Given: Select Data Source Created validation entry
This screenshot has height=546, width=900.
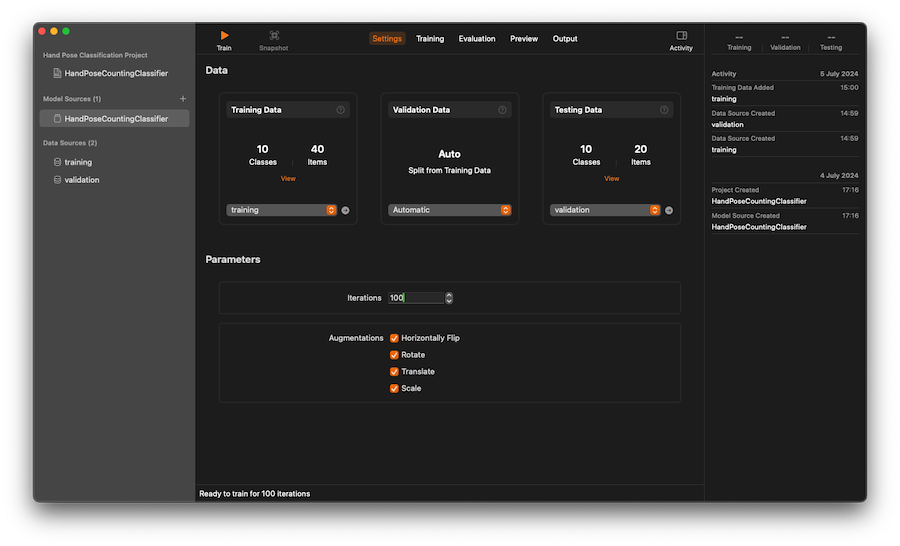Looking at the screenshot, I should (x=785, y=119).
